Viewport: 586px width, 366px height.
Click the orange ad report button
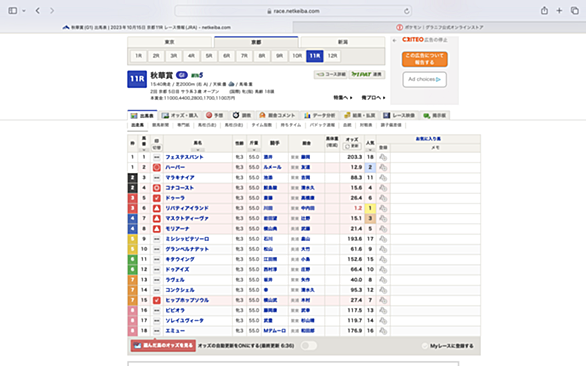point(425,59)
